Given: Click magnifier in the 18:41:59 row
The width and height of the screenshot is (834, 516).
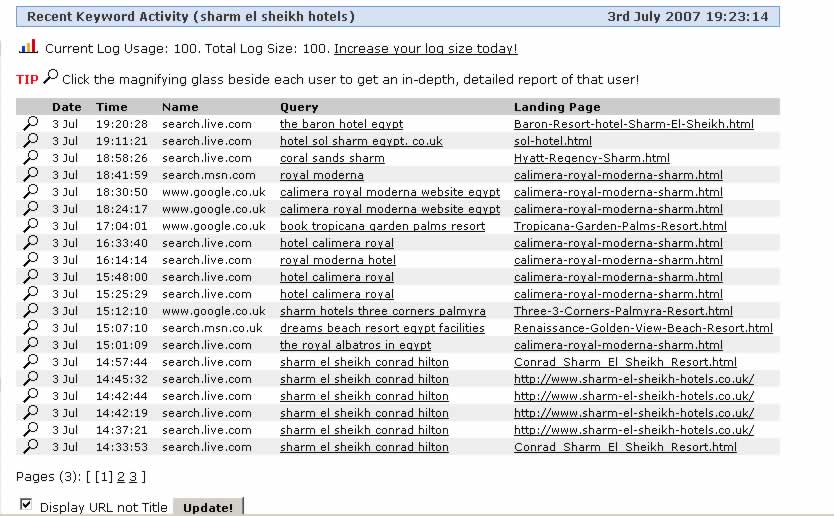Looking at the screenshot, I should coord(31,174).
